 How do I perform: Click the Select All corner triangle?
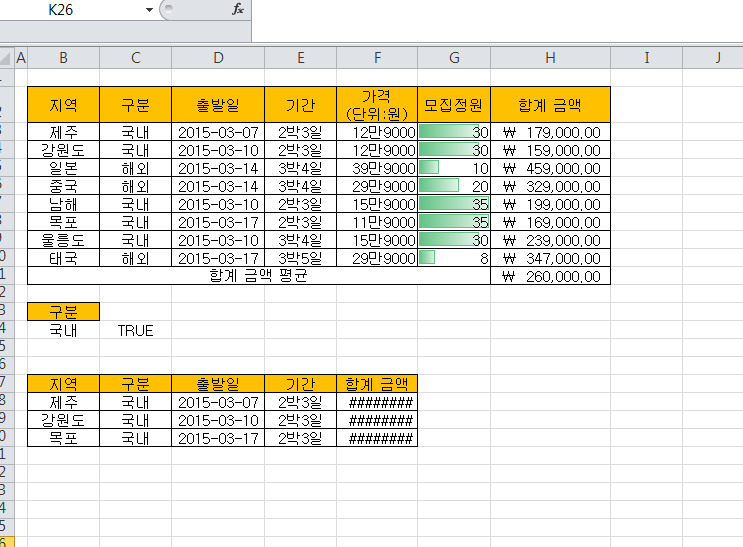coord(6,58)
